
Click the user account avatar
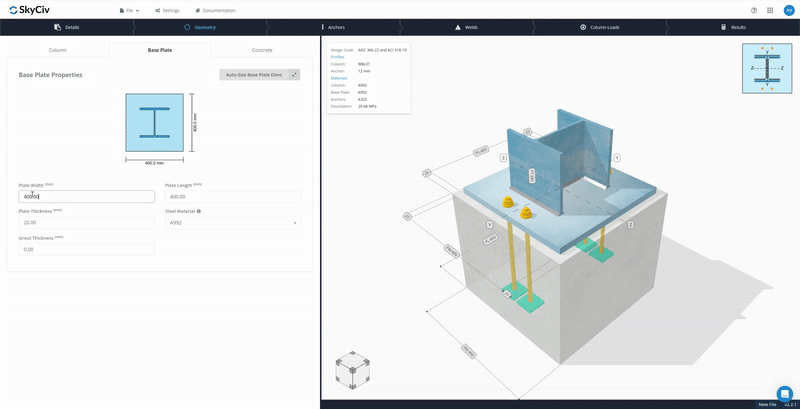coord(787,9)
